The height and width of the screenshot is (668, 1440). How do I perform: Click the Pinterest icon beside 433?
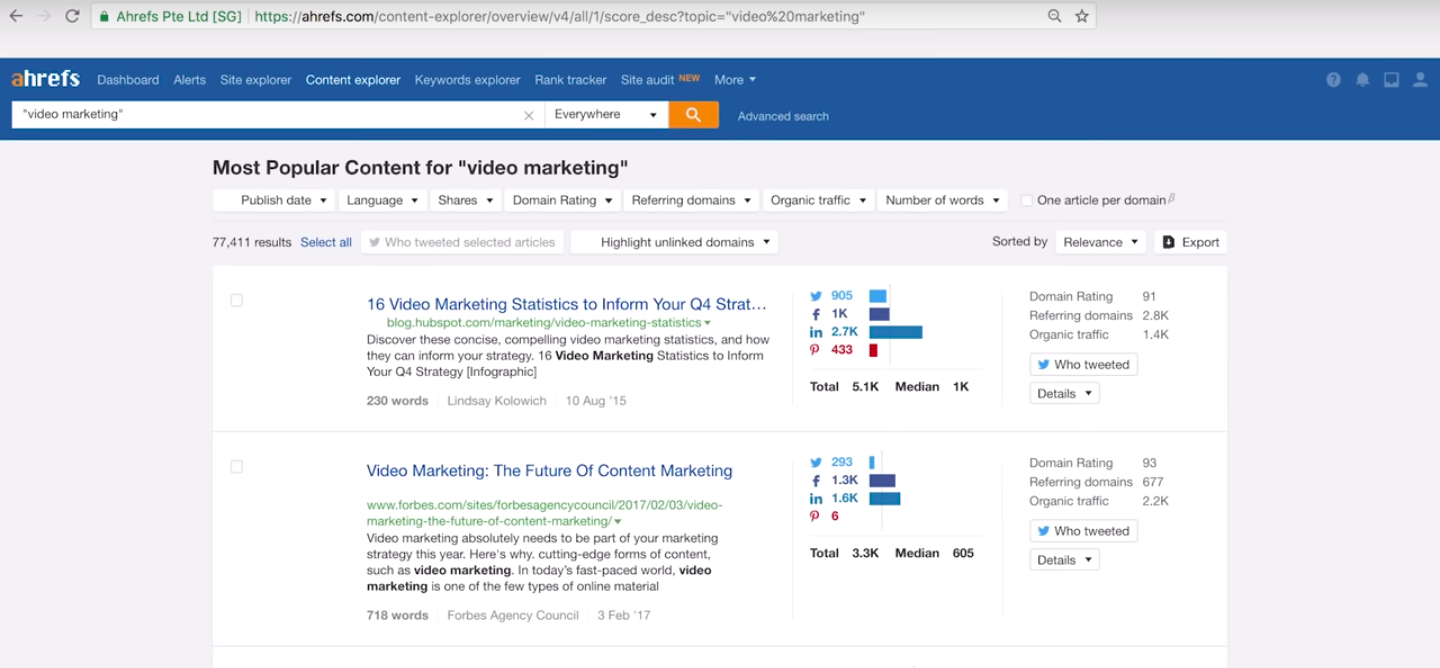[x=815, y=350]
